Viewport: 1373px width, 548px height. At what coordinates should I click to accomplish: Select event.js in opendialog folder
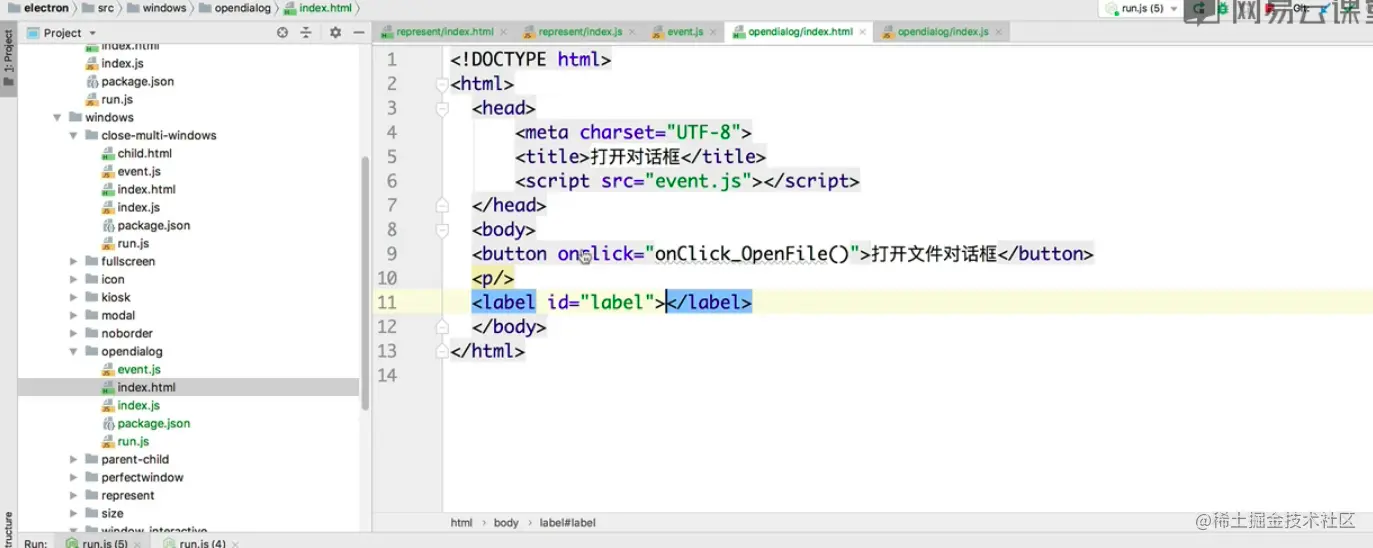click(139, 369)
